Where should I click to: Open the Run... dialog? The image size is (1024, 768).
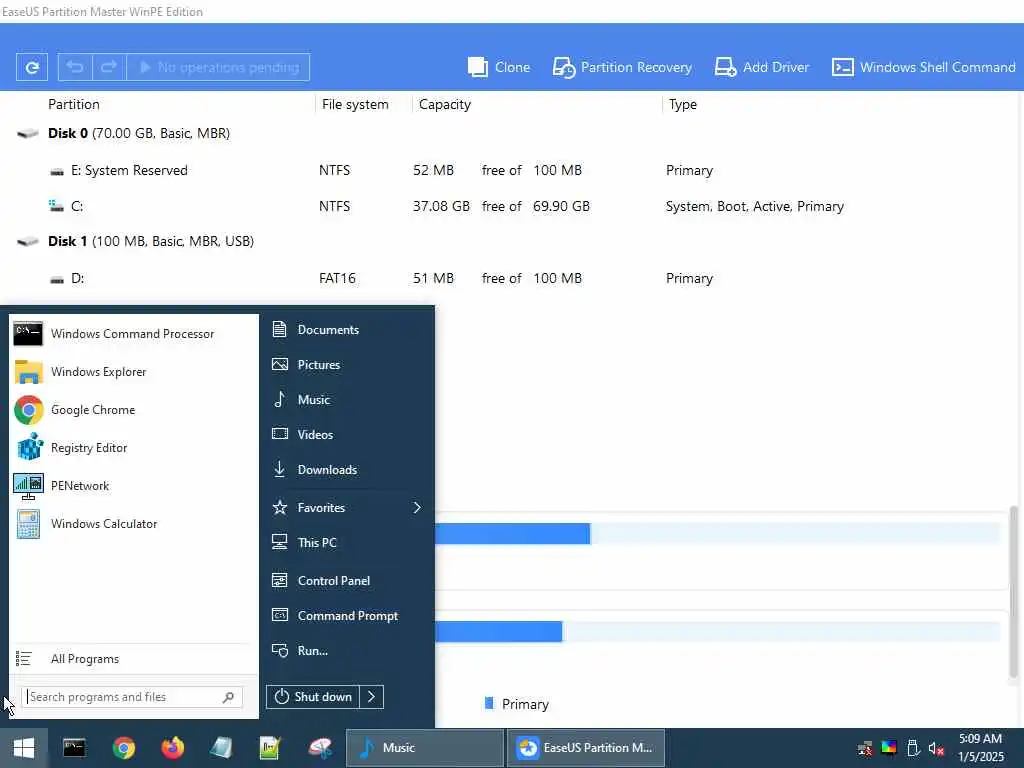coord(347,650)
